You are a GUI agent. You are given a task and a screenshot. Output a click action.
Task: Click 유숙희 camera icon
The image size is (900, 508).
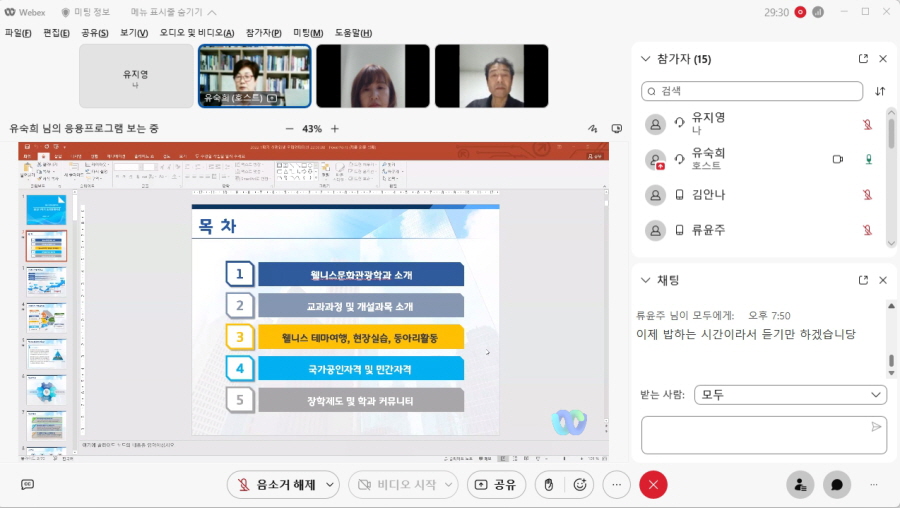click(x=837, y=160)
